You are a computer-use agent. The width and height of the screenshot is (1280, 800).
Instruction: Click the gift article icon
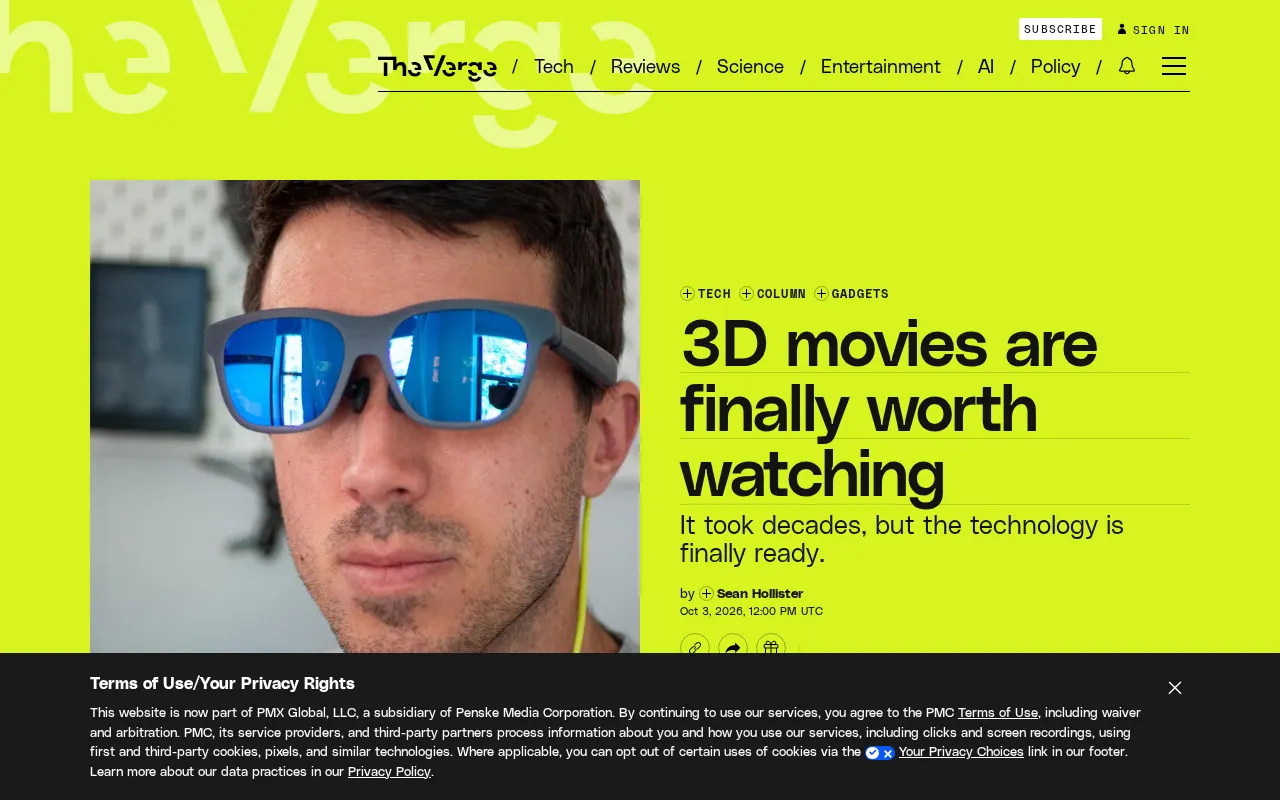771,648
